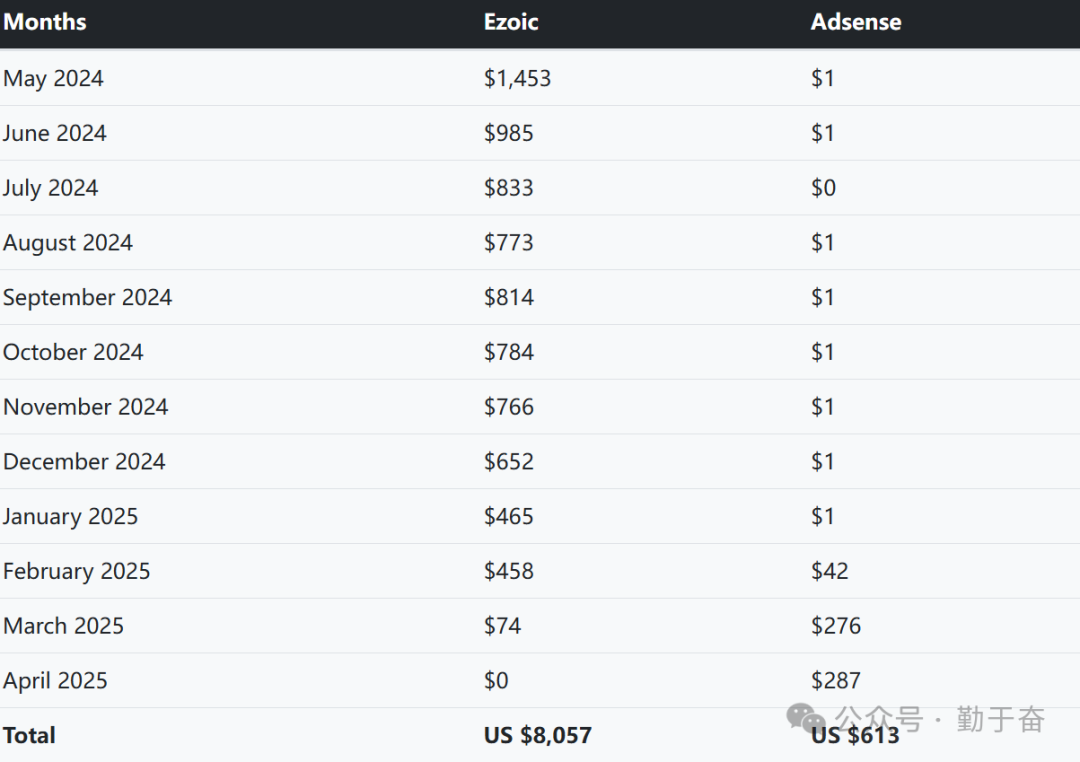Click the $1,453 Ezoic value

tap(517, 78)
